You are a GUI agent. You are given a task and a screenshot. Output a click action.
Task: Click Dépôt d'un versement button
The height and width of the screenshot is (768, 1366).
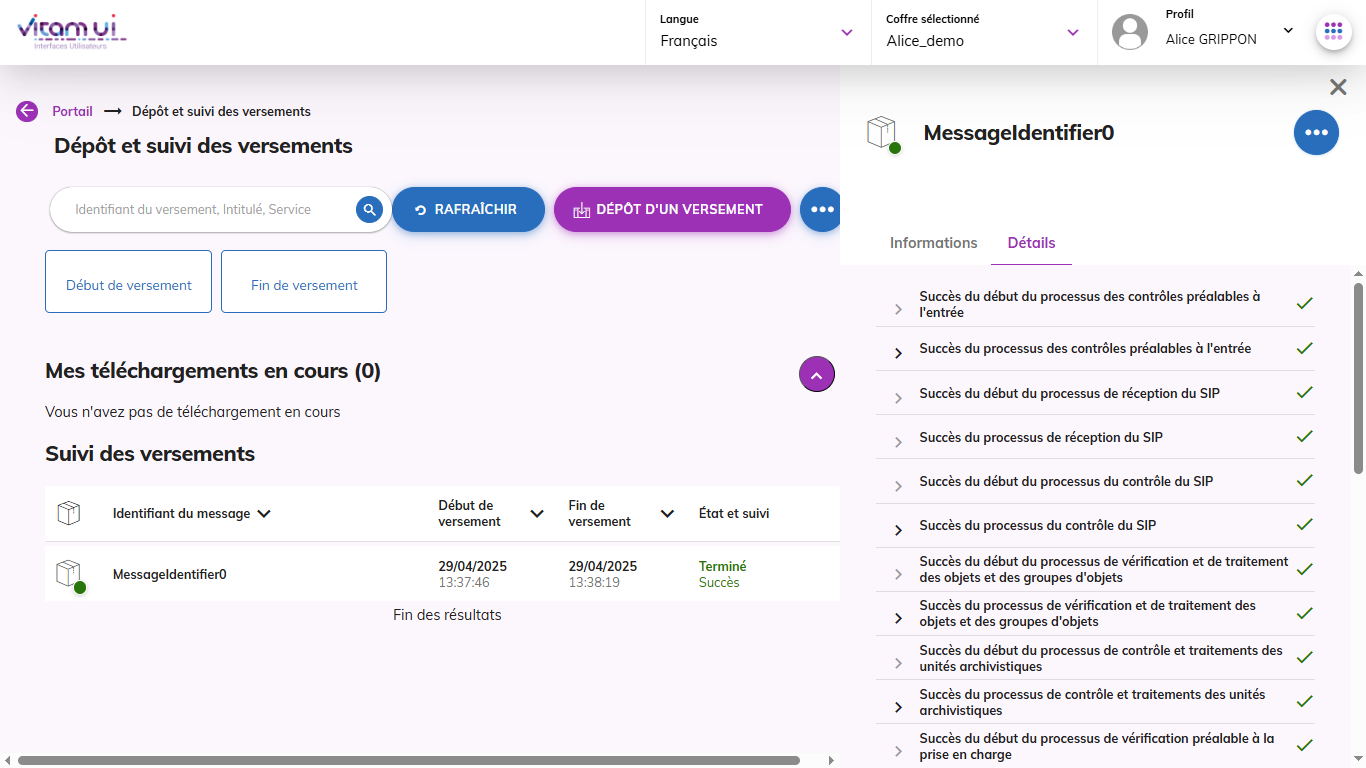[x=672, y=210]
